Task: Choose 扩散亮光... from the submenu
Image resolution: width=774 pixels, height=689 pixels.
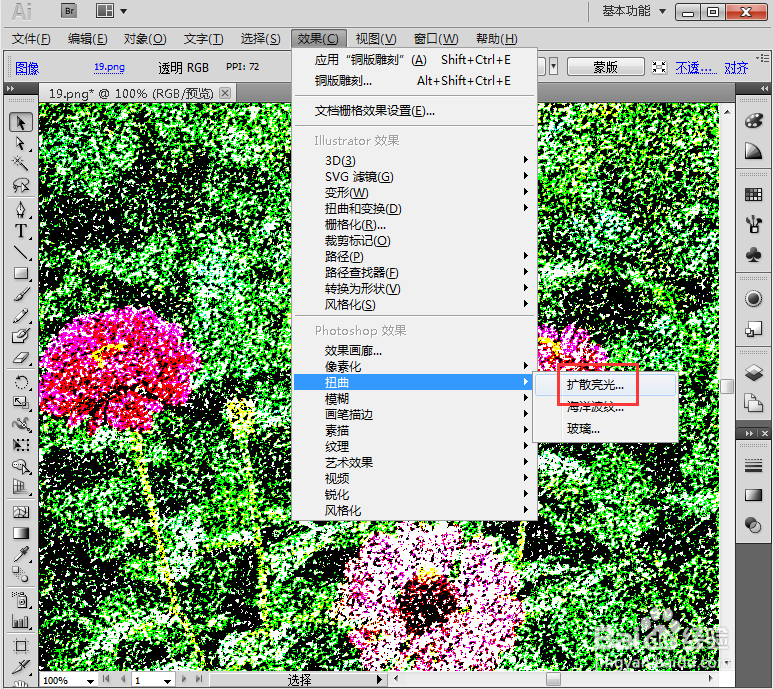Action: (x=605, y=385)
